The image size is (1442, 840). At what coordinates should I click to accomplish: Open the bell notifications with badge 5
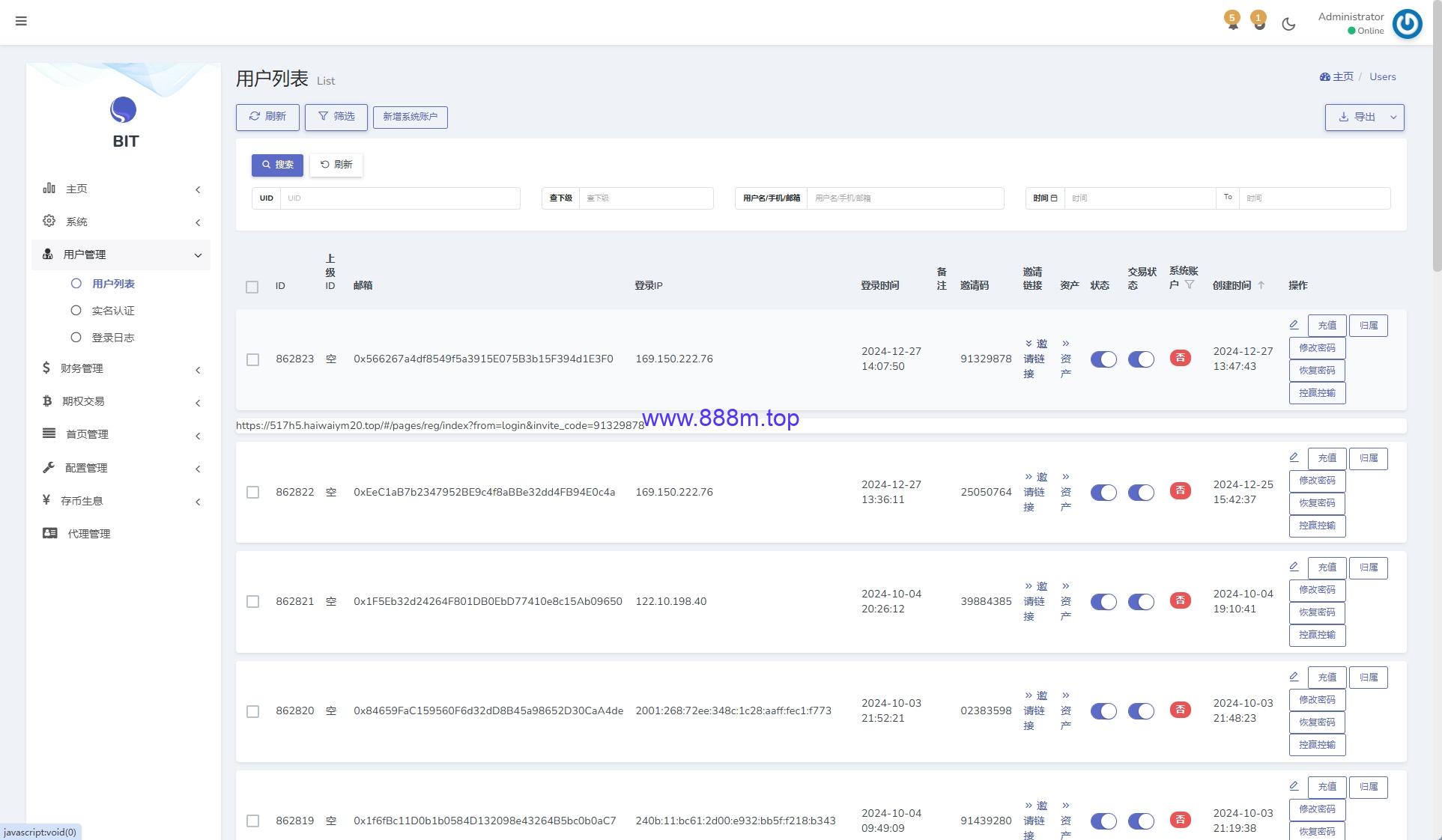[1232, 22]
